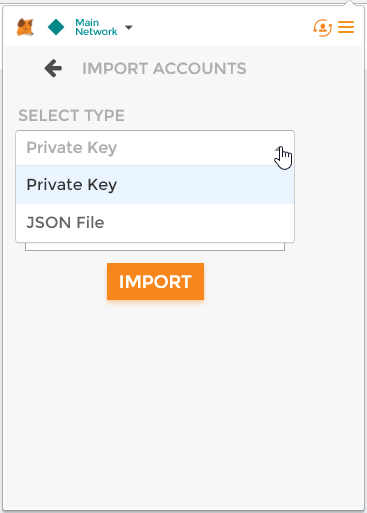Screen dimensions: 367x513
Task: Click the SELECT TYPE label
Action: click(x=71, y=116)
